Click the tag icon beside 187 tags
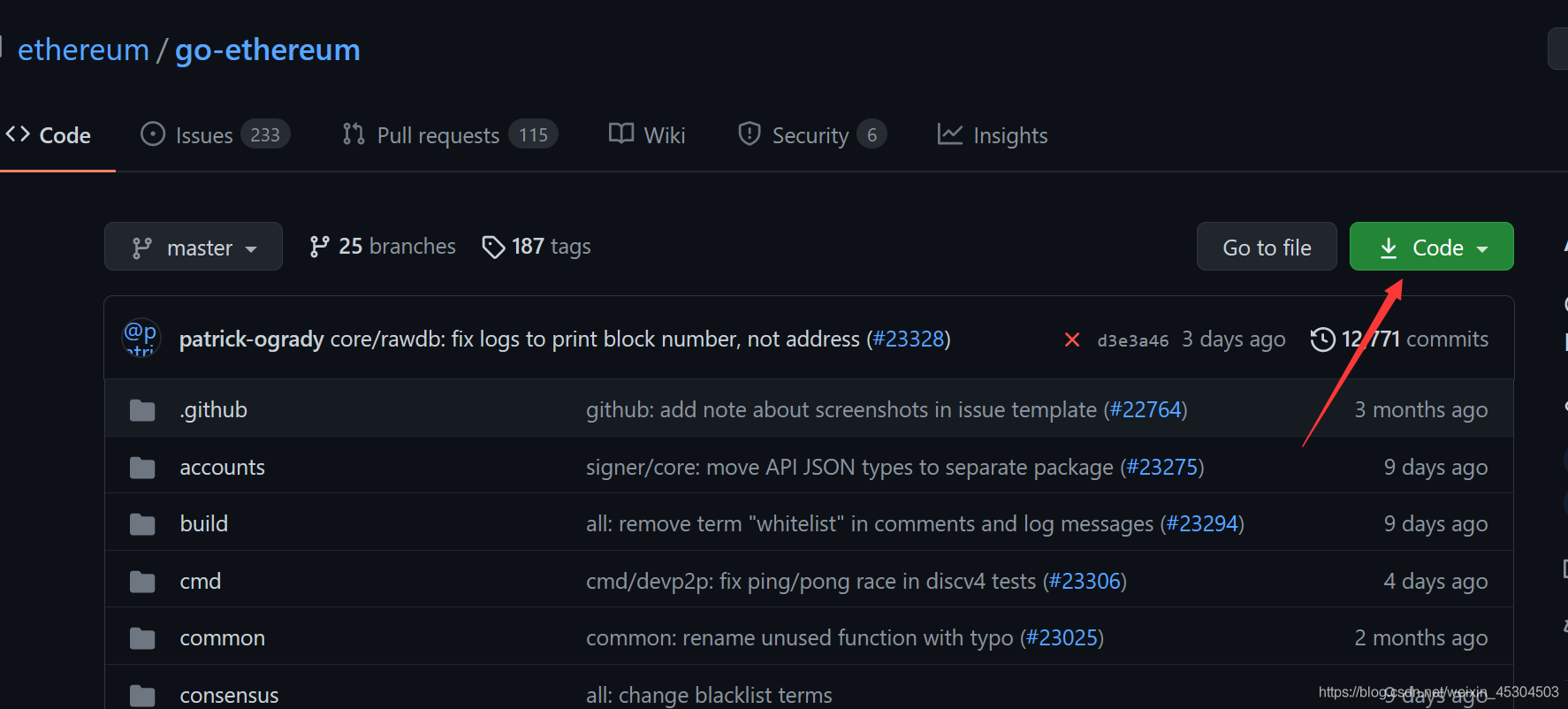The height and width of the screenshot is (709, 1568). (493, 247)
